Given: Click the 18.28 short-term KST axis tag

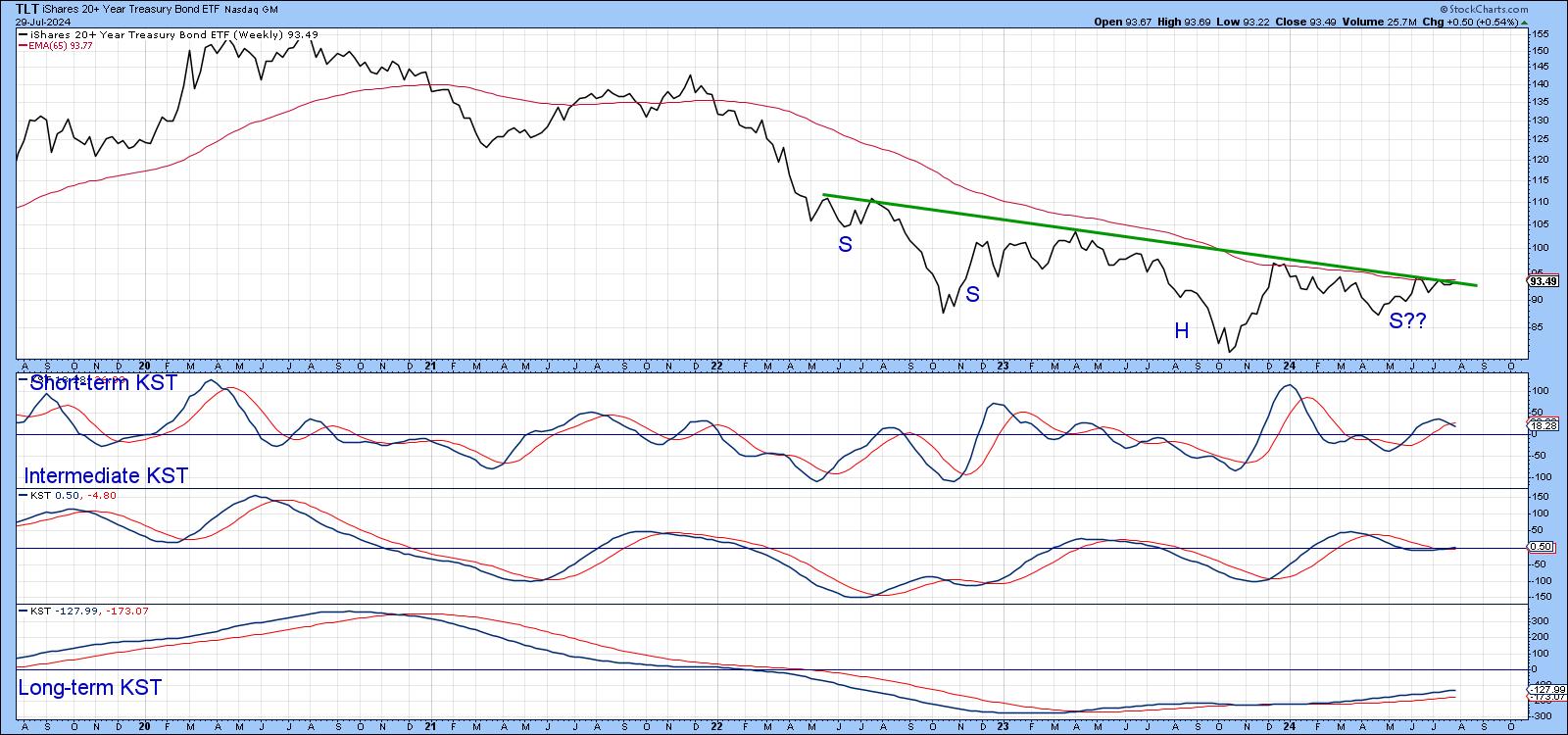Looking at the screenshot, I should [1543, 425].
